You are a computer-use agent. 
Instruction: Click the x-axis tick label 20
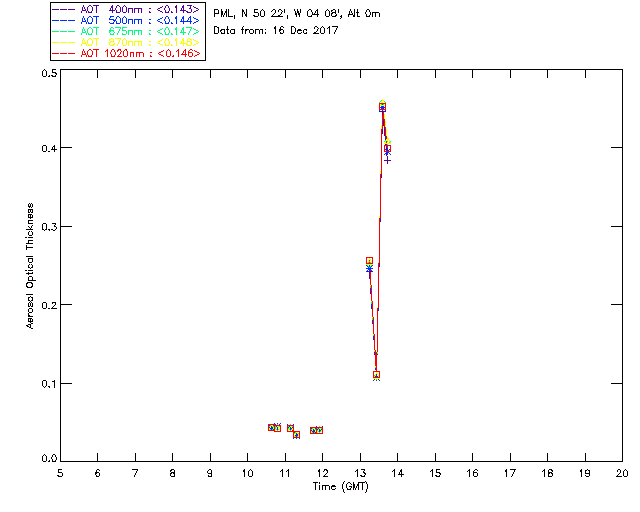point(622,474)
